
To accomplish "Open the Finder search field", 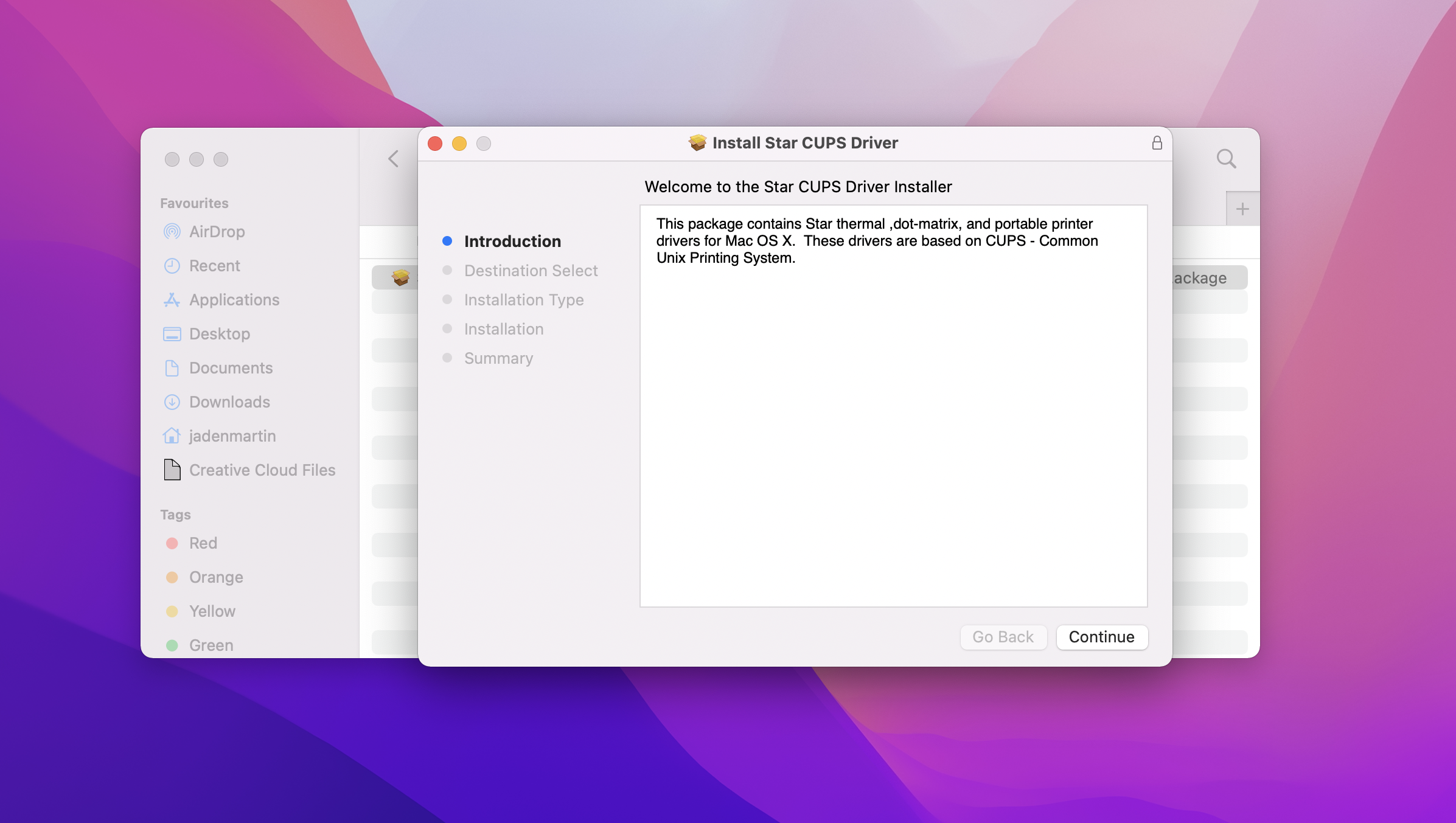I will click(x=1226, y=158).
